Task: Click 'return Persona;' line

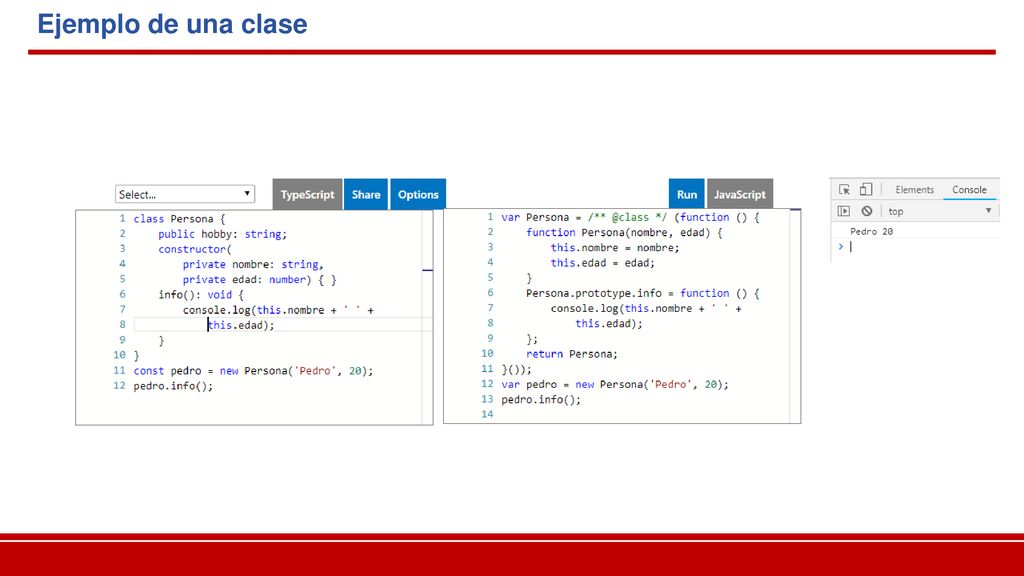Action: tap(571, 354)
